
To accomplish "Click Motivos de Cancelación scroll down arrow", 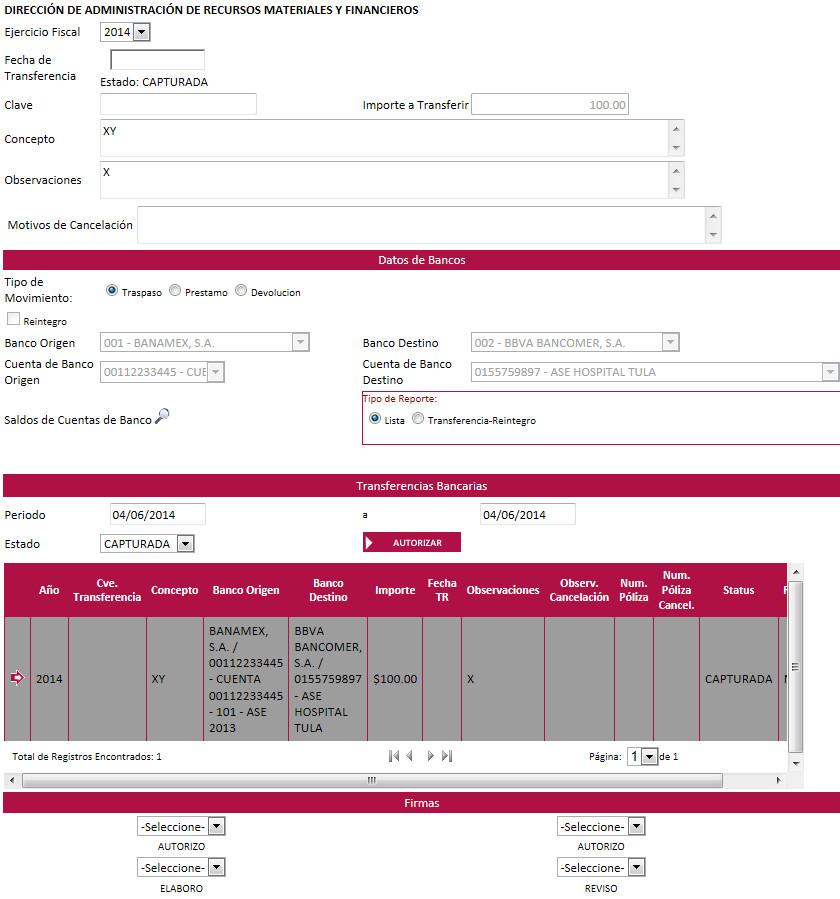I will [x=713, y=234].
